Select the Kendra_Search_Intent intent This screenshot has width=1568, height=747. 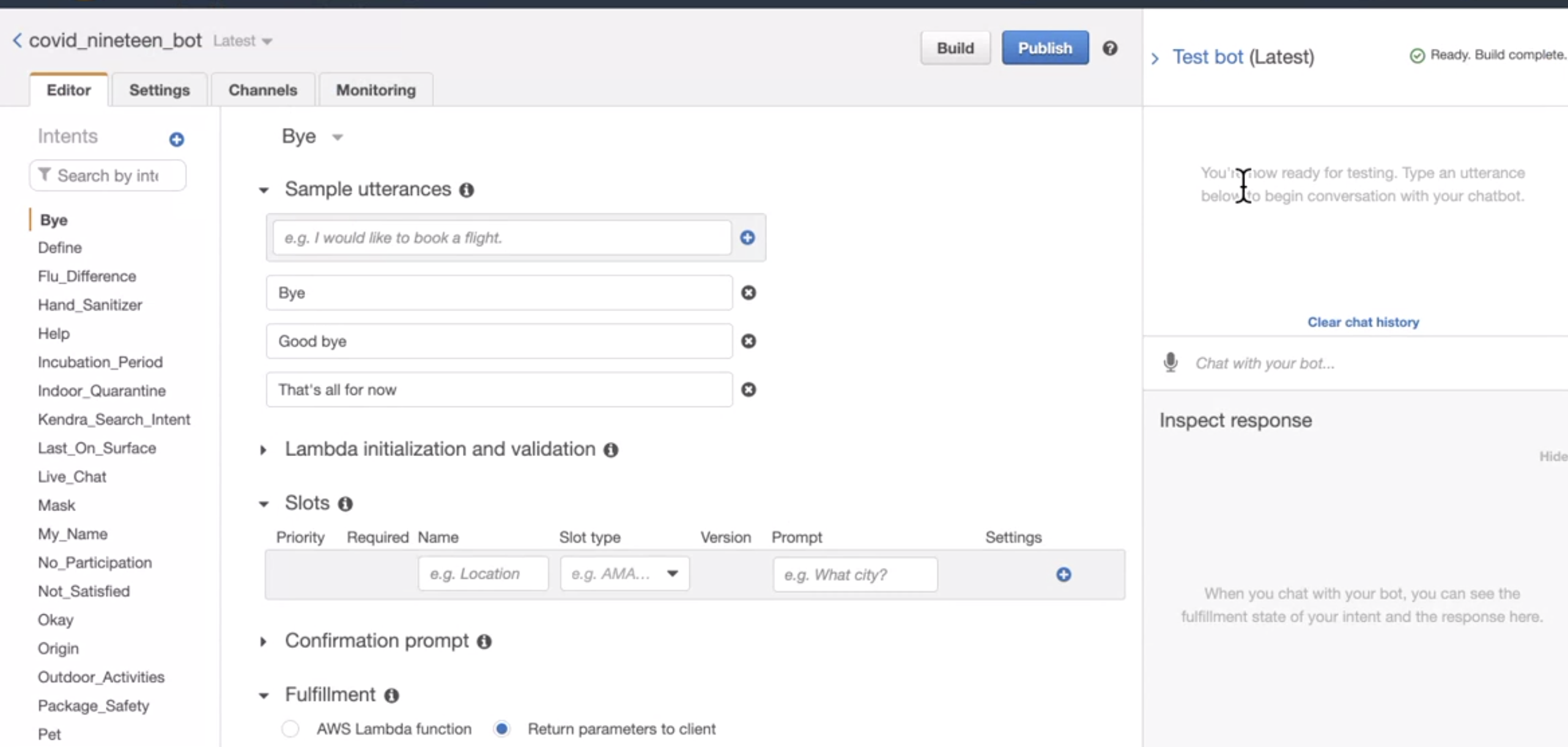point(114,419)
